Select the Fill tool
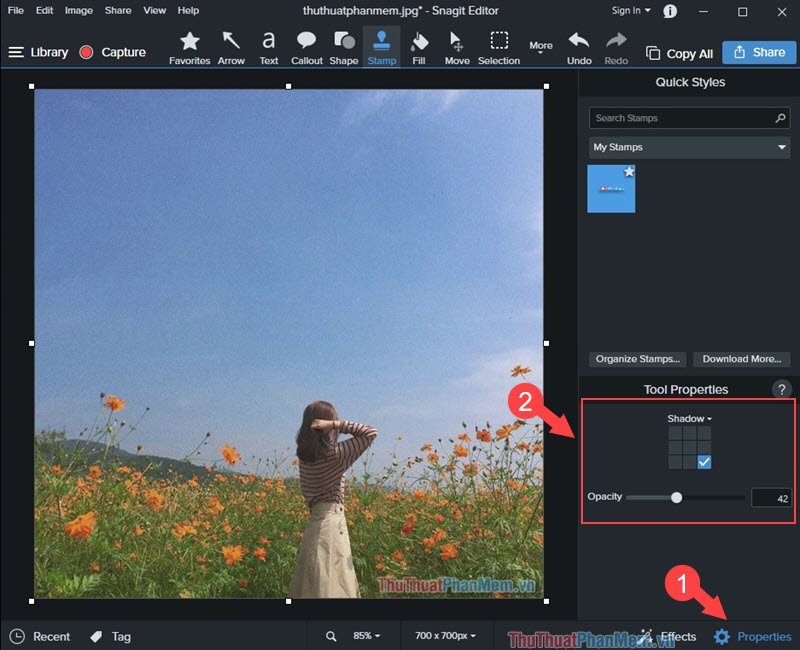This screenshot has width=800, height=650. [x=419, y=46]
